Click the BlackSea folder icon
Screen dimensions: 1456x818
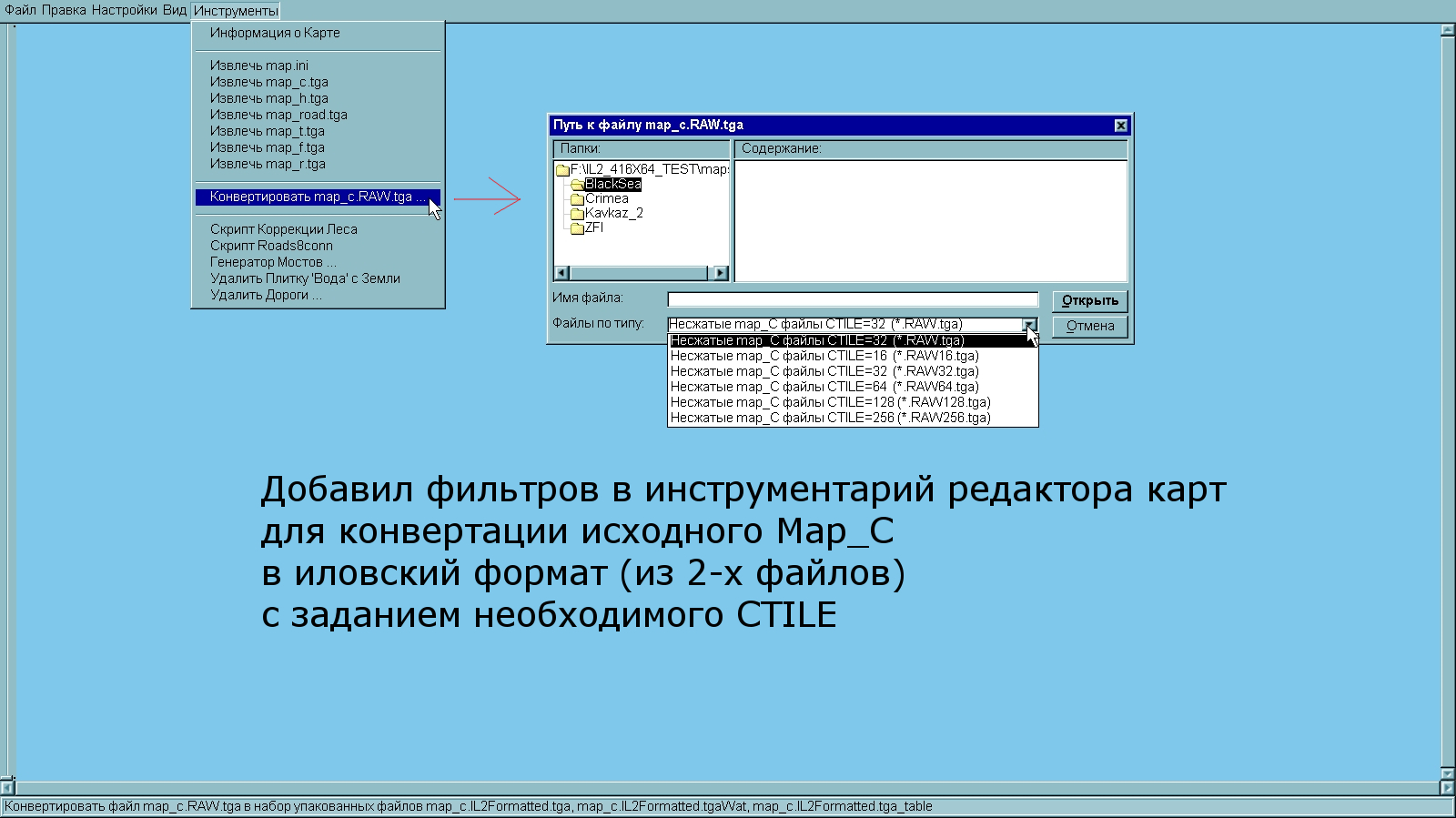(x=577, y=185)
